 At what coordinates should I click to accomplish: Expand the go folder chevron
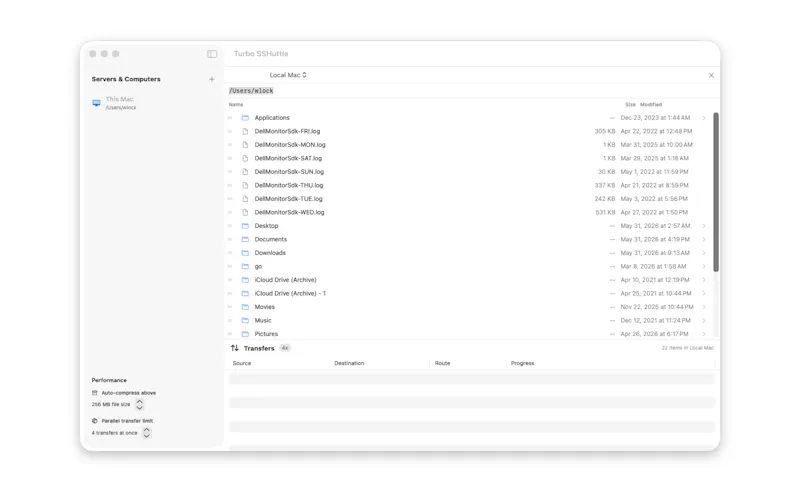coord(704,266)
